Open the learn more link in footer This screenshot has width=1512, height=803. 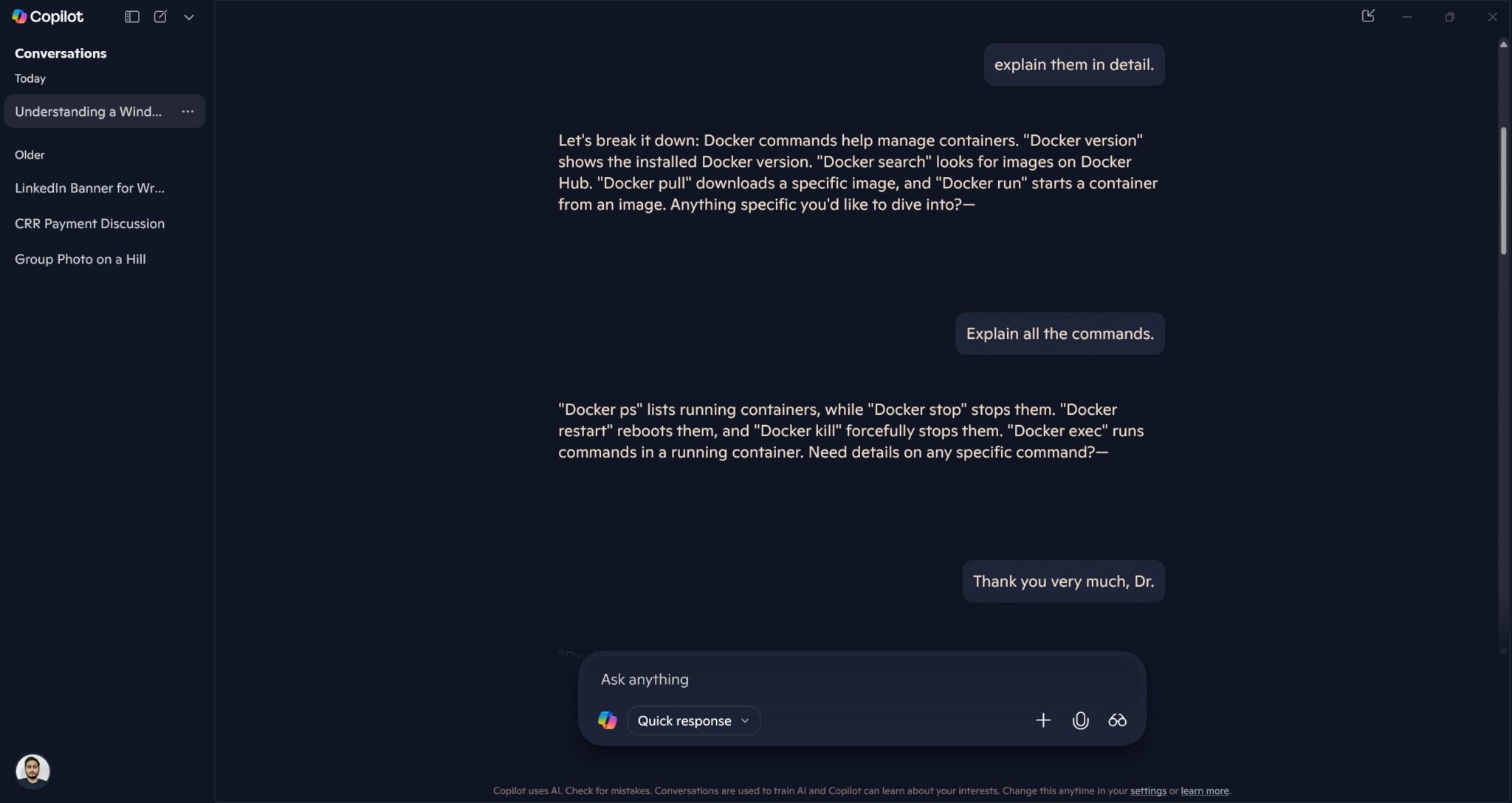click(x=1204, y=791)
